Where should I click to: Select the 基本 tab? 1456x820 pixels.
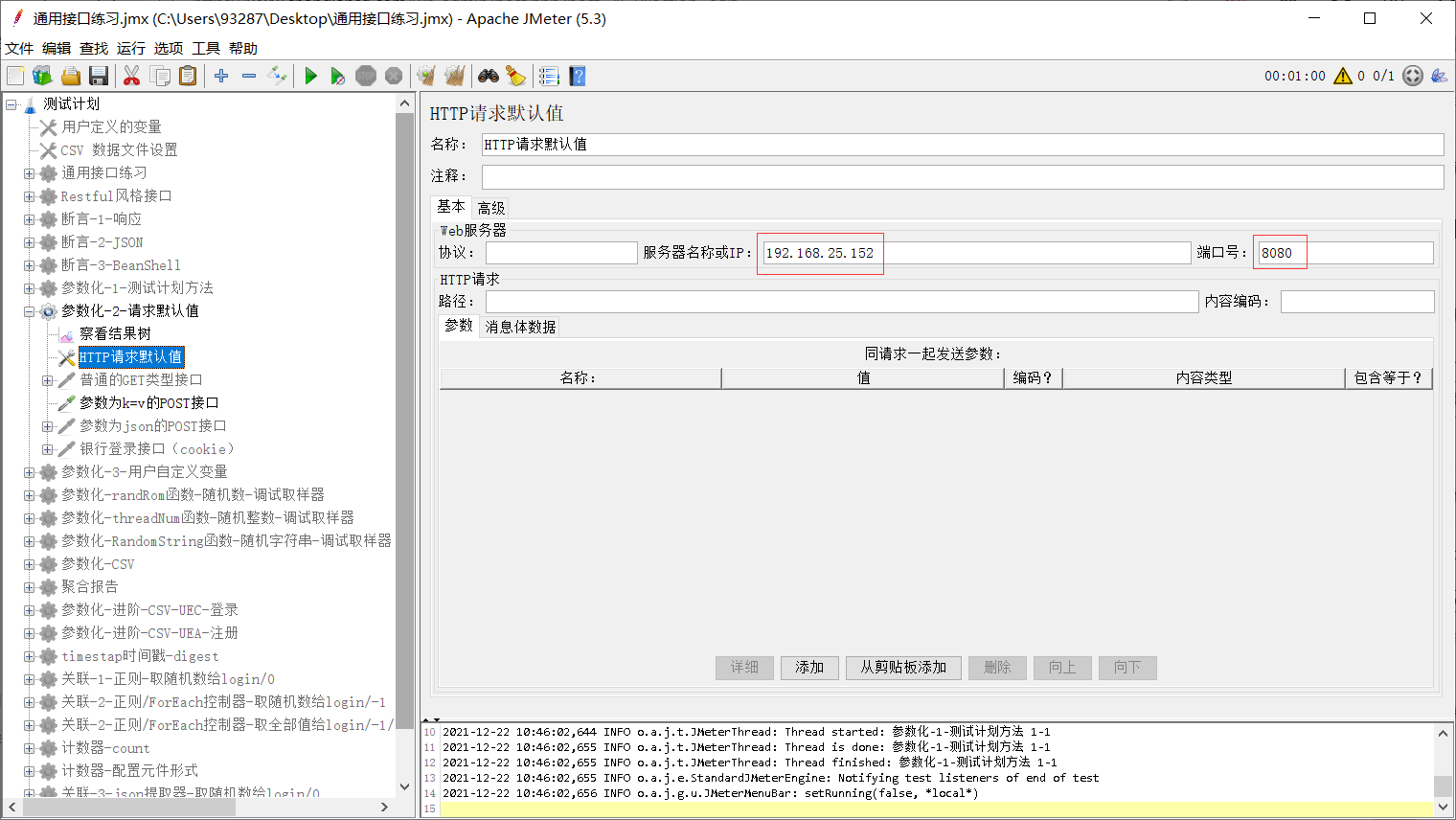tap(451, 207)
